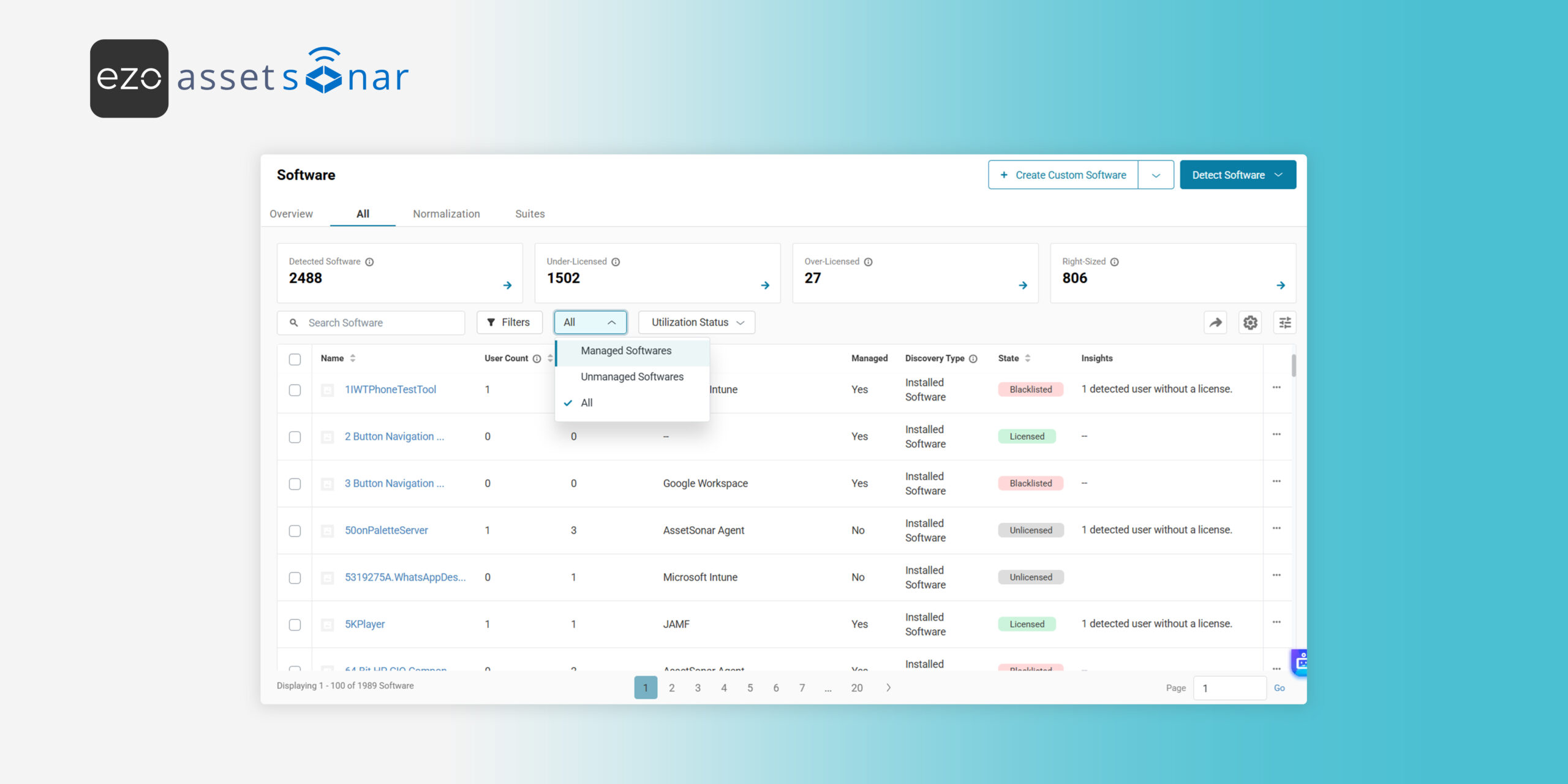Toggle the select-all header checkbox
Screen dimensions: 1568x784
pyautogui.click(x=295, y=360)
